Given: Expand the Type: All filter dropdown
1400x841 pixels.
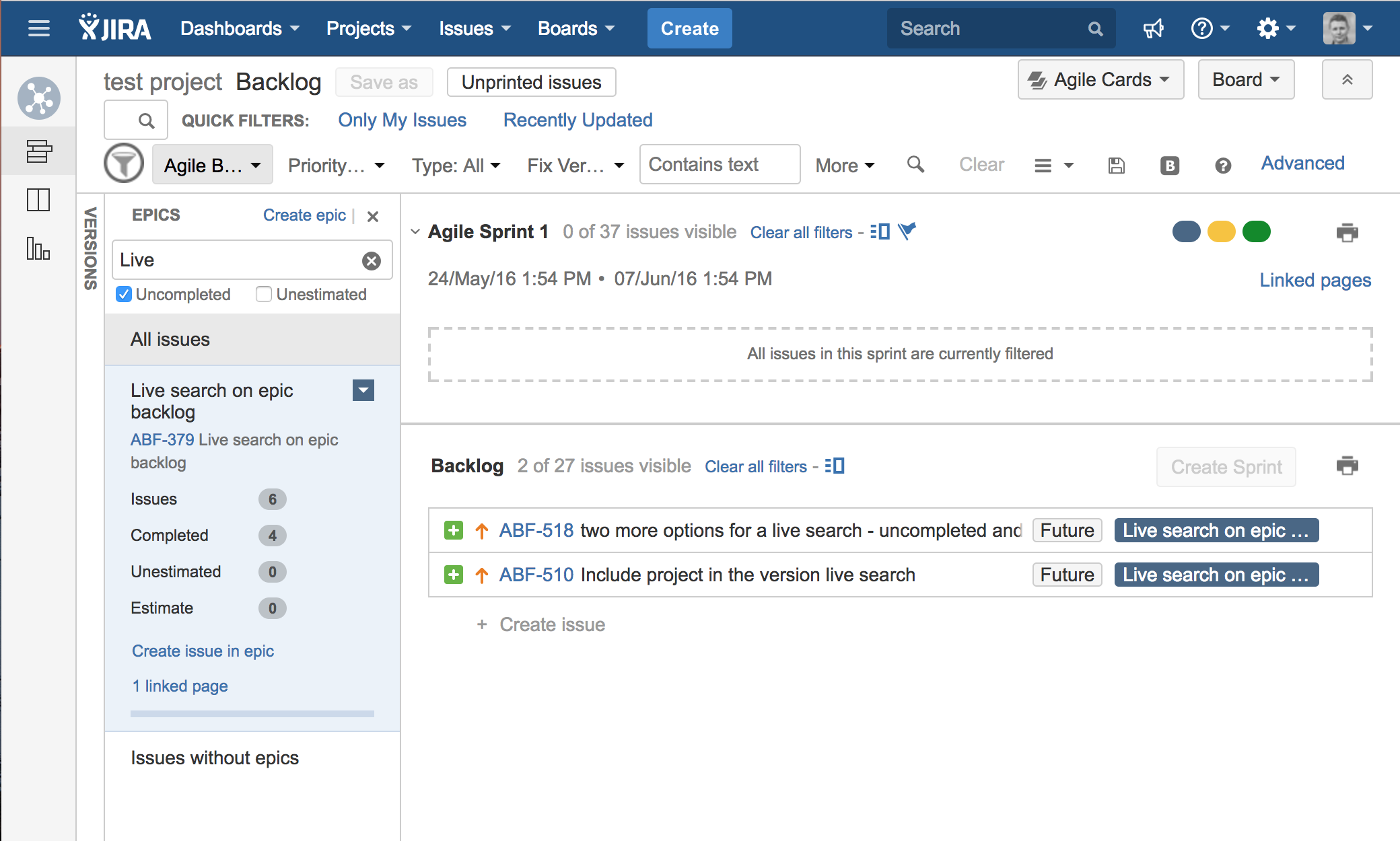Looking at the screenshot, I should coord(456,166).
